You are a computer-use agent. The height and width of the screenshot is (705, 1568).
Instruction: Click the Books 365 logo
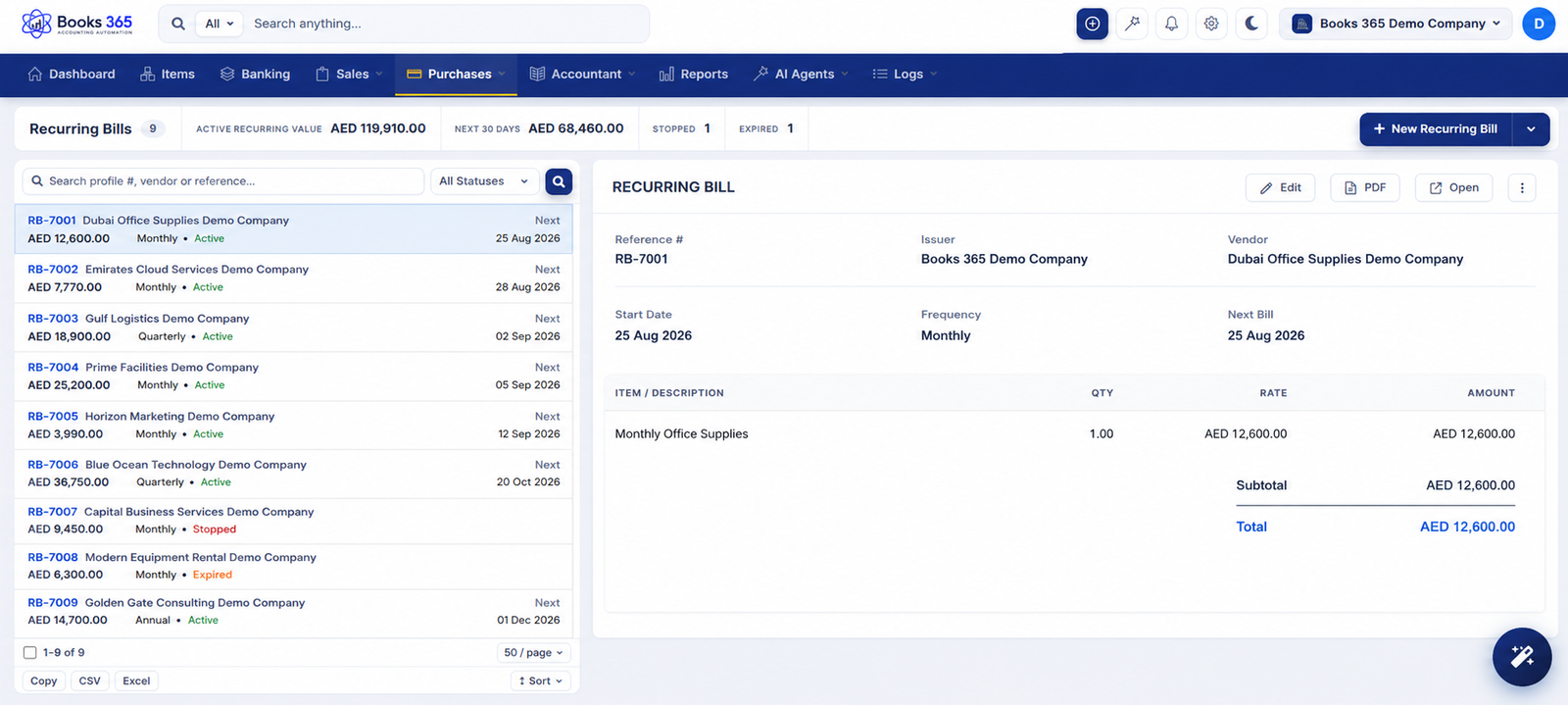76,24
